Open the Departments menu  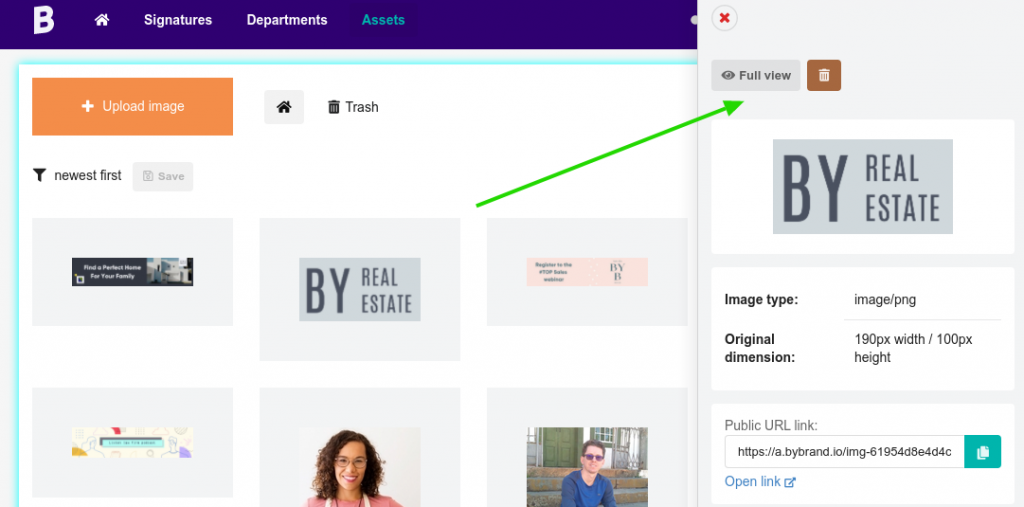click(287, 20)
